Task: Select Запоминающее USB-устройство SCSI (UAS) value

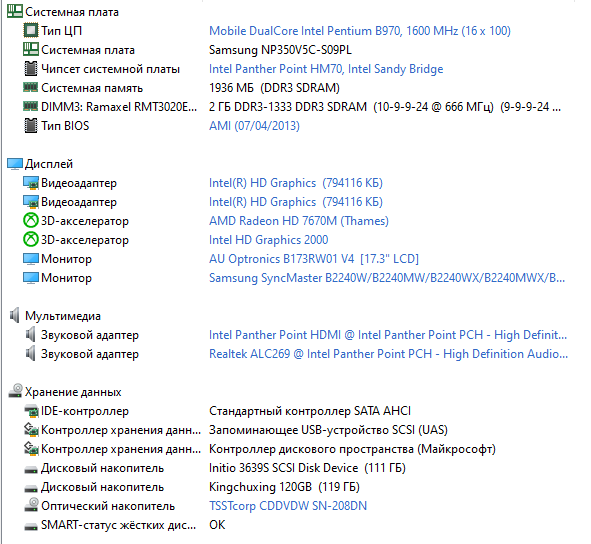Action: tap(328, 430)
